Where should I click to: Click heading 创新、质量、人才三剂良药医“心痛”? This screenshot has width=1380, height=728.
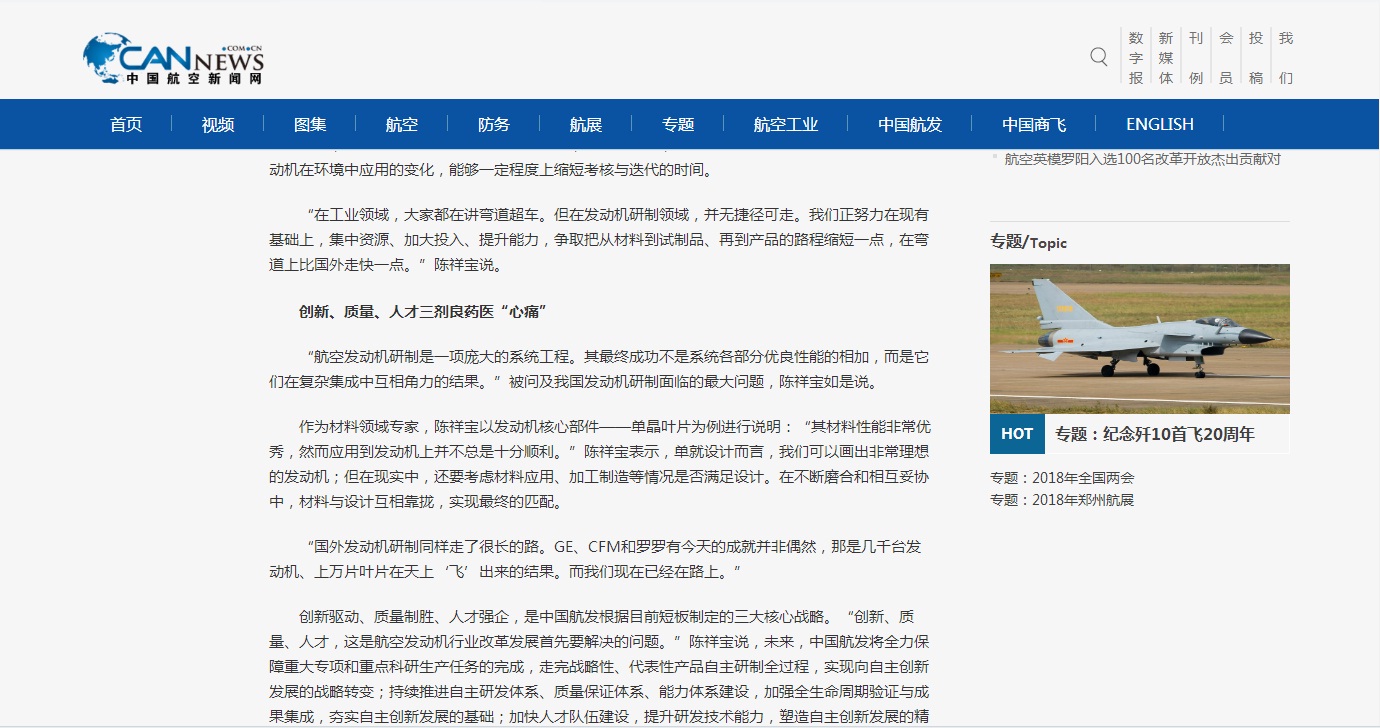click(424, 312)
